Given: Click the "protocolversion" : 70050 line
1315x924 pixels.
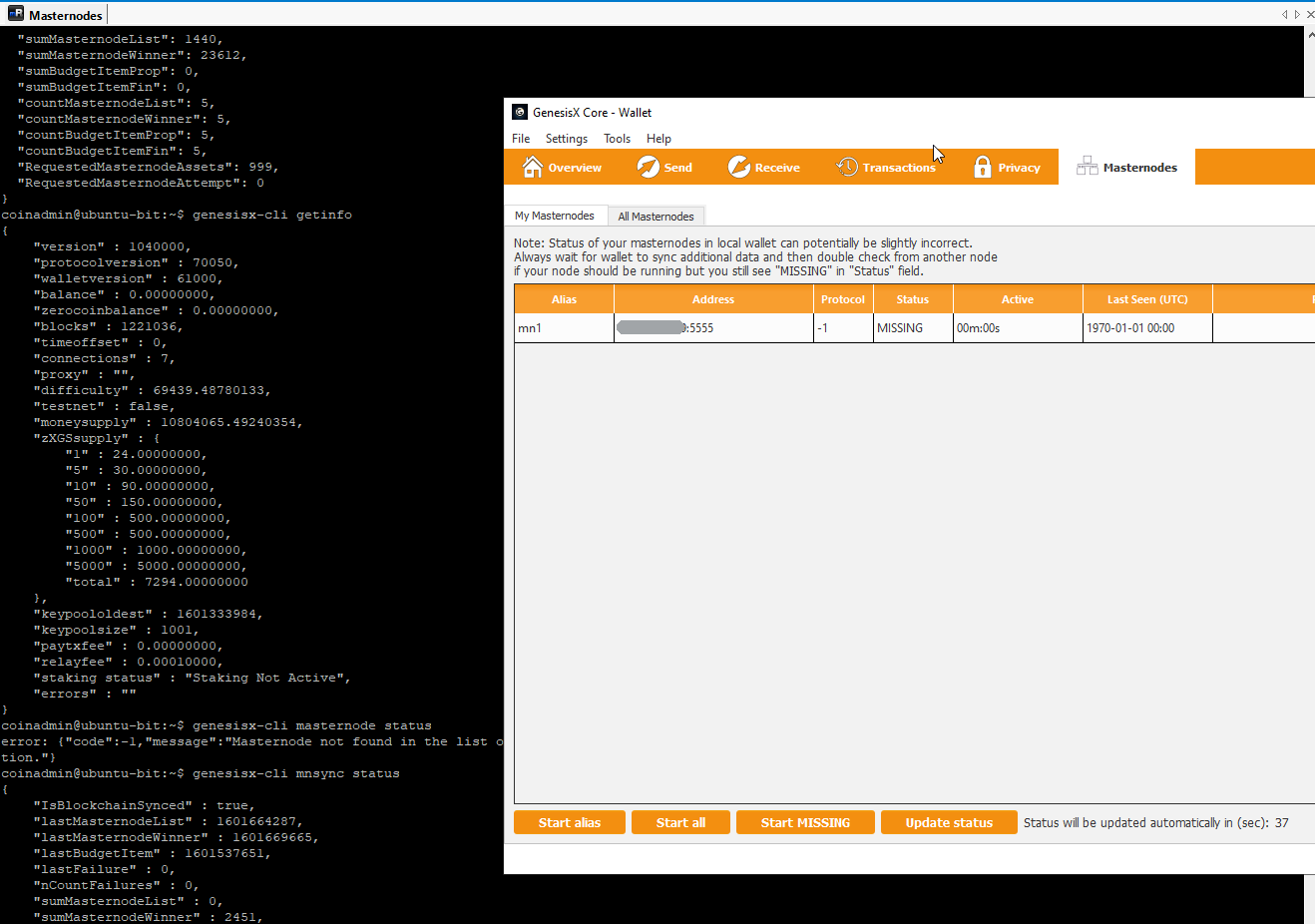Looking at the screenshot, I should tap(137, 262).
